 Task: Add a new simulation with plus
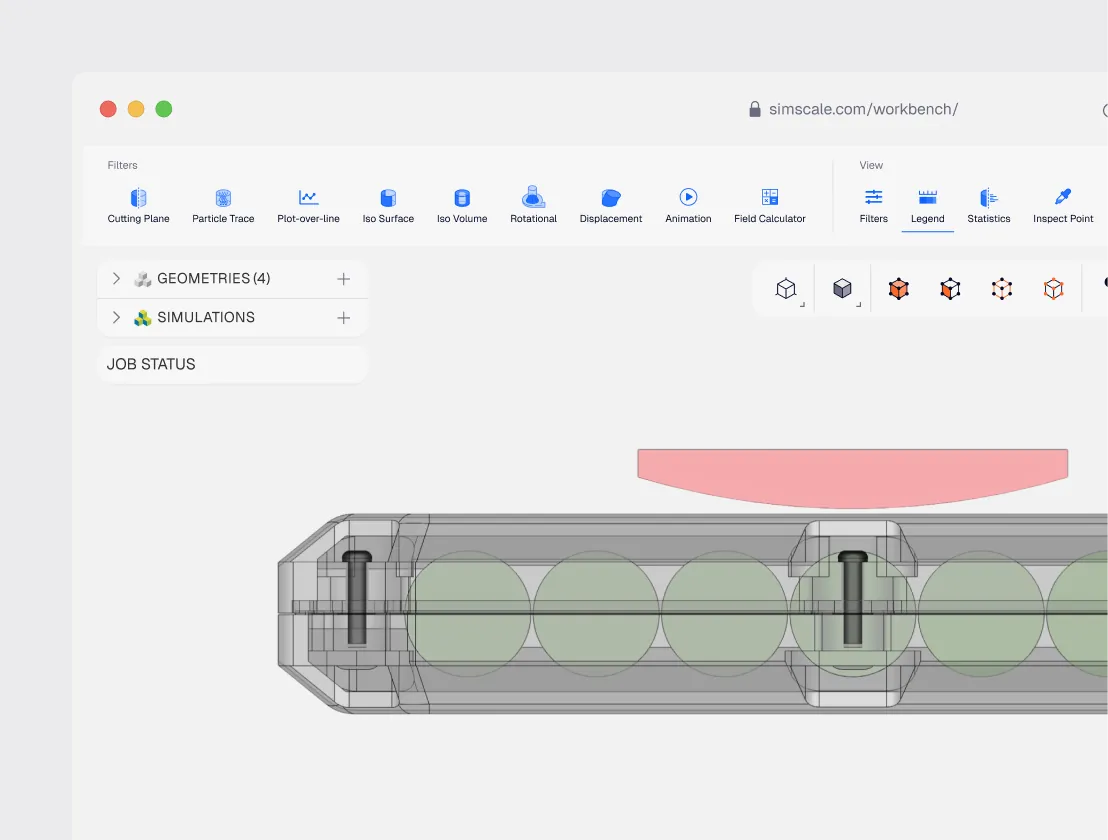(343, 318)
